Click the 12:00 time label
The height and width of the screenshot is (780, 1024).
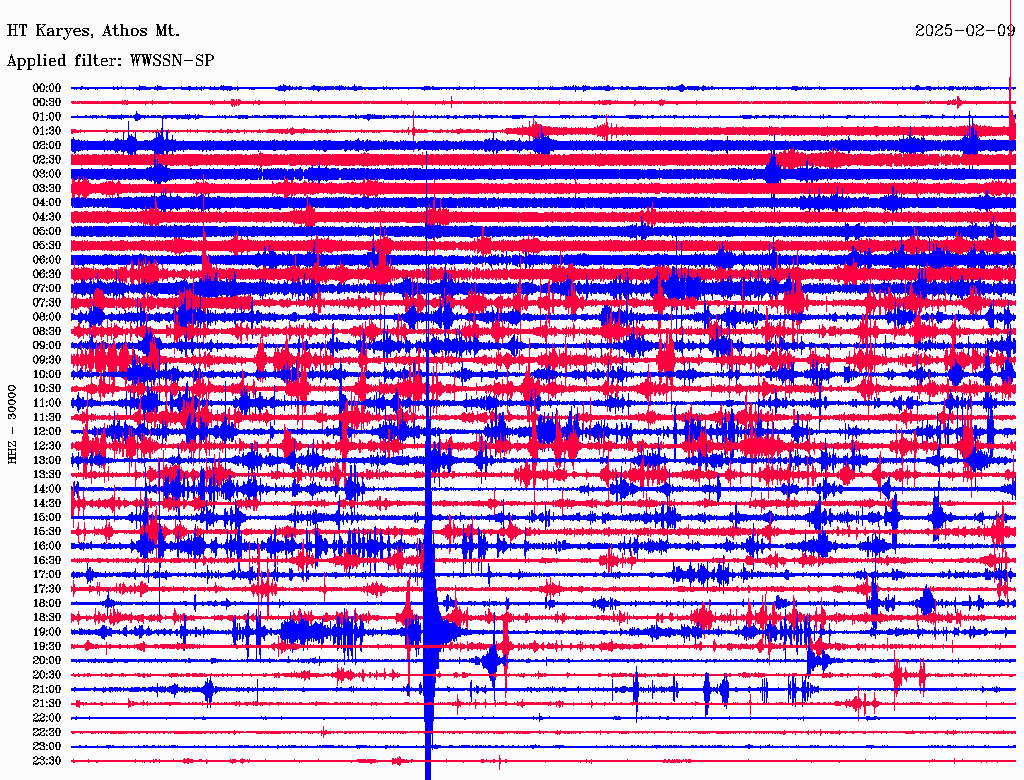tap(47, 432)
